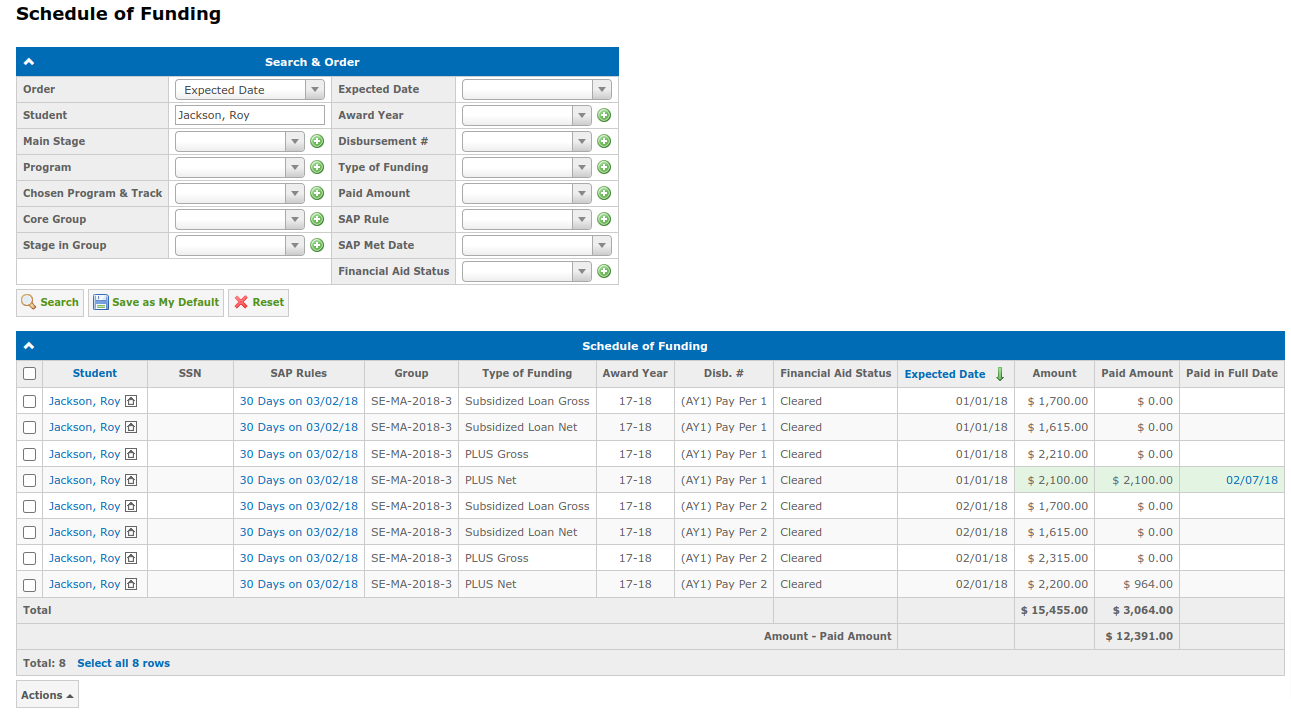
Task: Open student profile icon in PLUS Gross Pay Per 2 row
Action: coord(131,558)
